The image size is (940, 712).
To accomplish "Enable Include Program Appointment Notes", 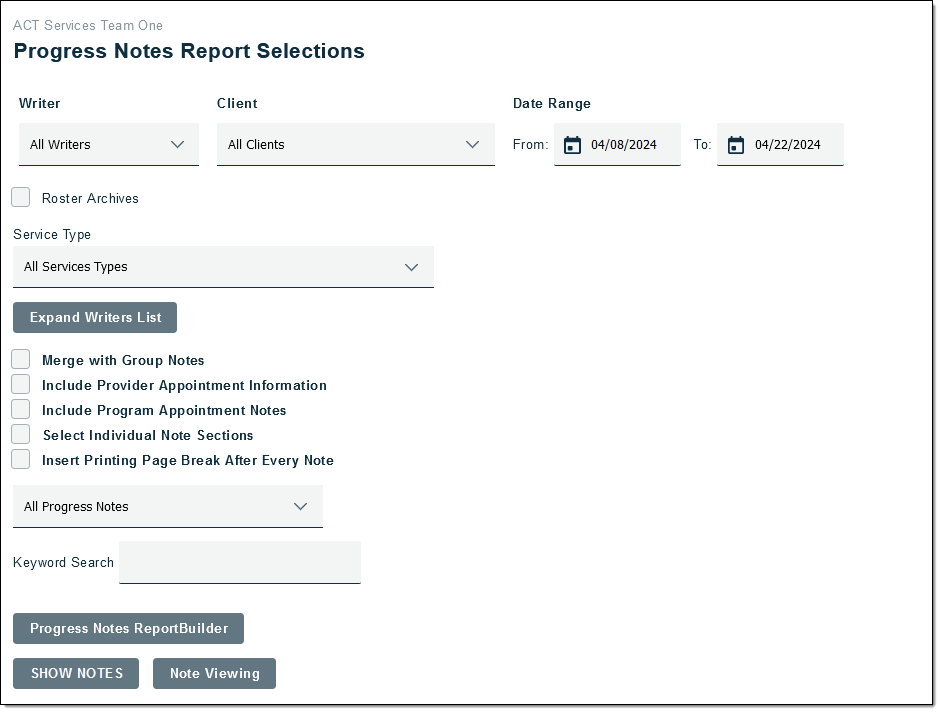I will pos(21,409).
